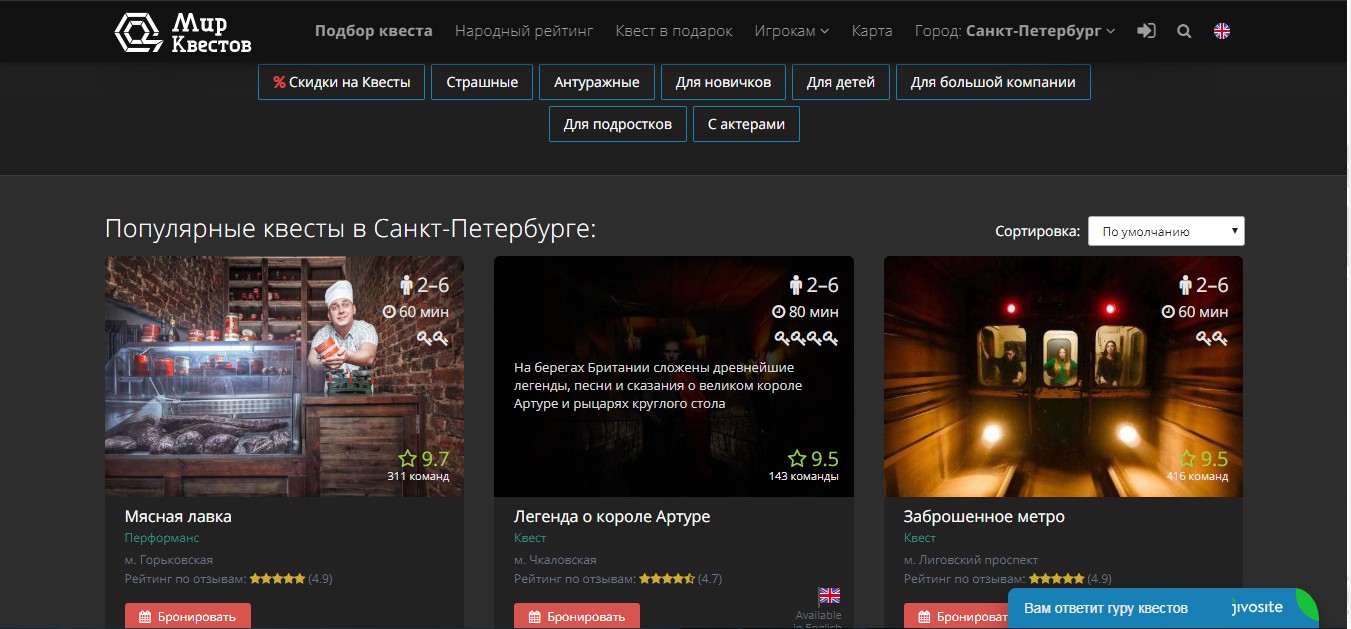Click 143 команды count
The image size is (1351, 629).
804,477
